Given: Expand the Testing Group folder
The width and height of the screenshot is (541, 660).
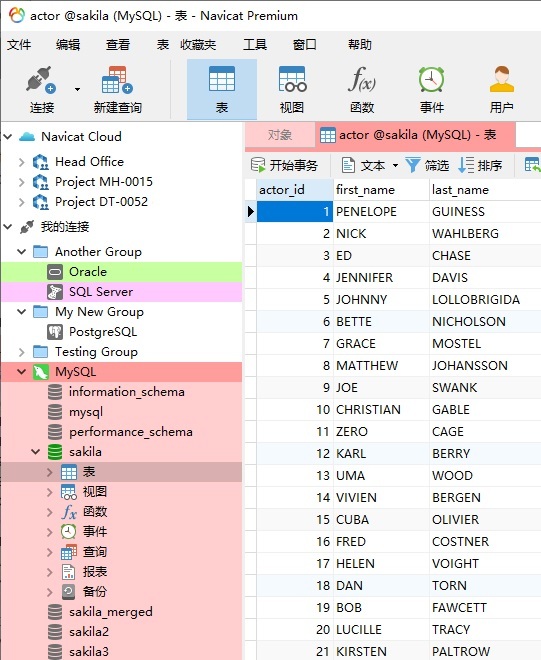Looking at the screenshot, I should [x=21, y=351].
